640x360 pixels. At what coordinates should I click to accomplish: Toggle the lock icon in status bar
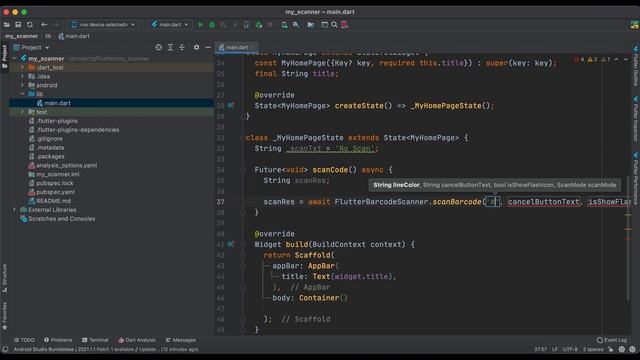[611, 349]
